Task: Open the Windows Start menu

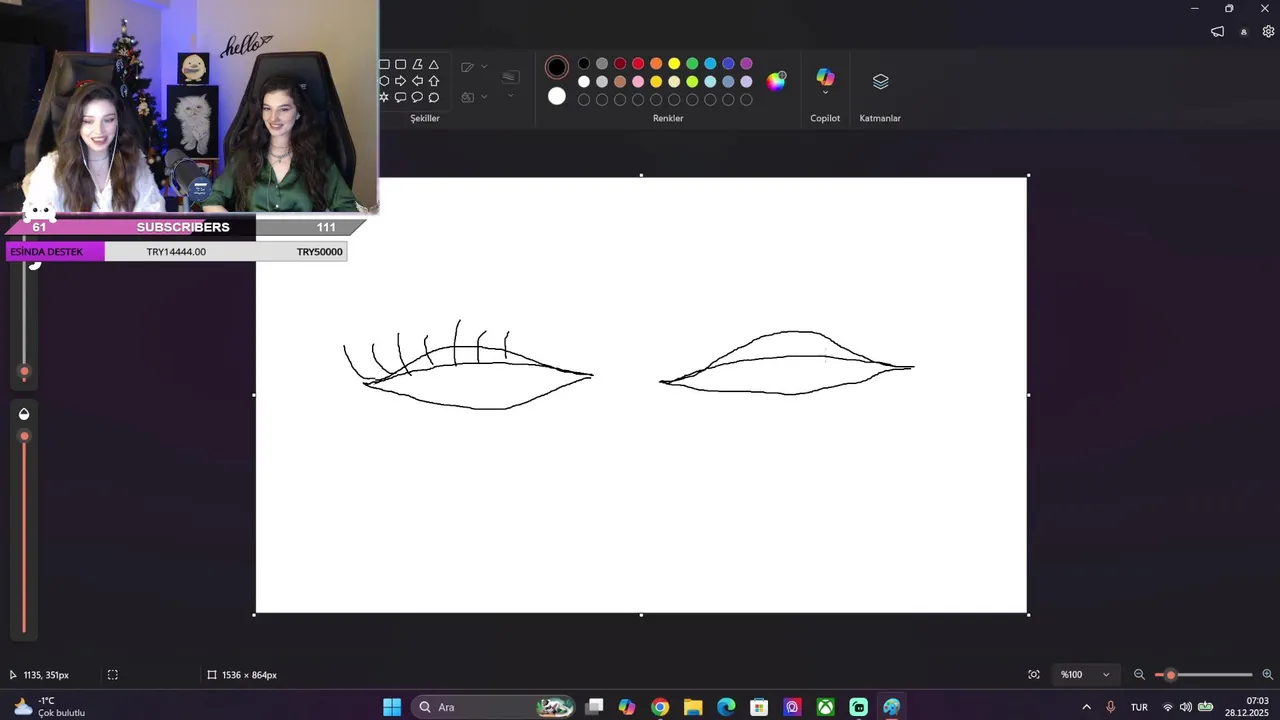Action: click(x=392, y=707)
